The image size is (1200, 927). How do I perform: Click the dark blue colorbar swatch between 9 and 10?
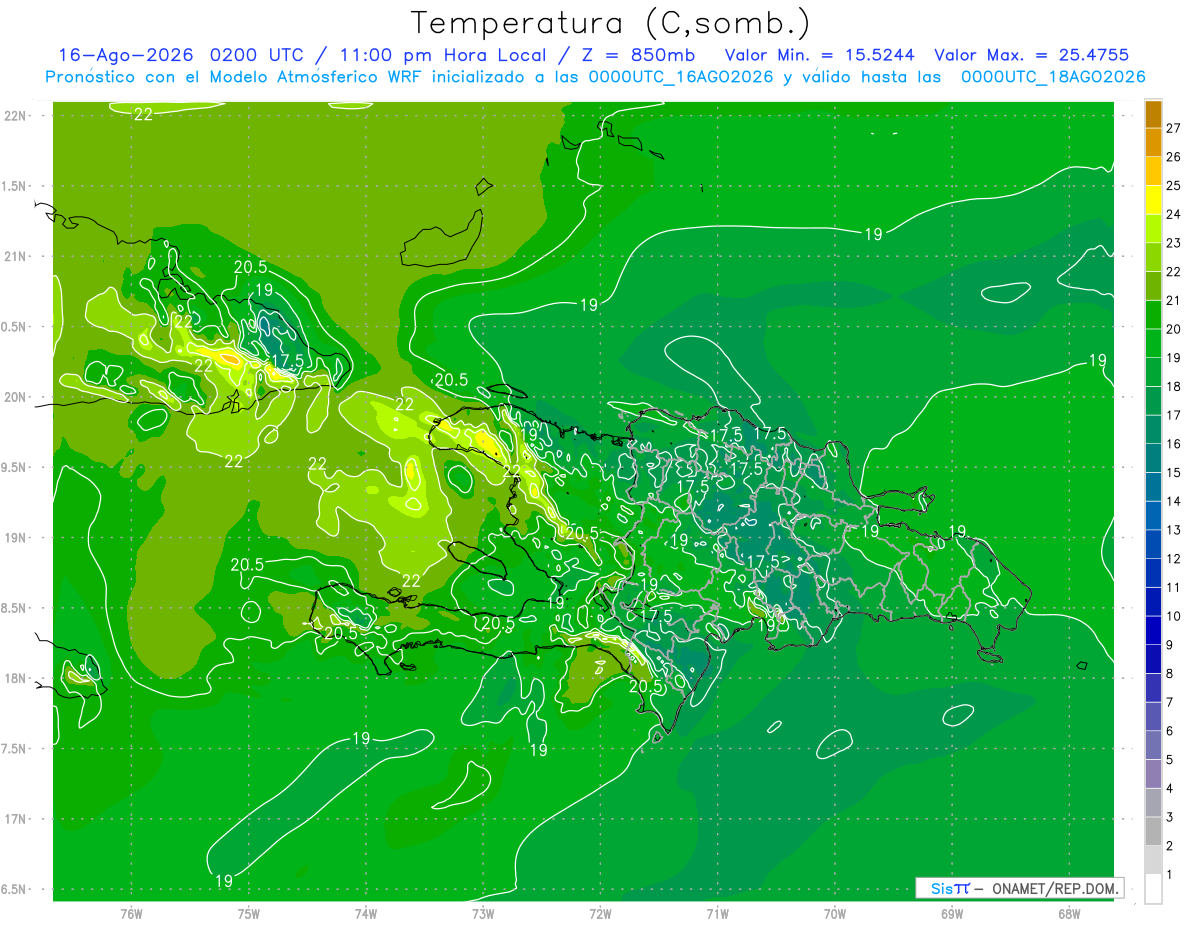1153,630
